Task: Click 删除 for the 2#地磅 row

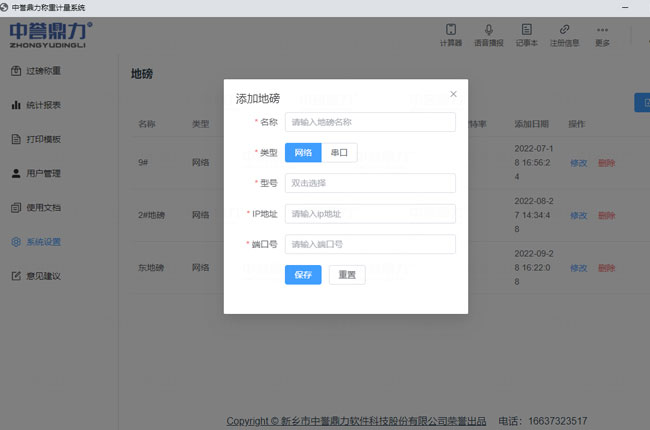Action: point(607,215)
